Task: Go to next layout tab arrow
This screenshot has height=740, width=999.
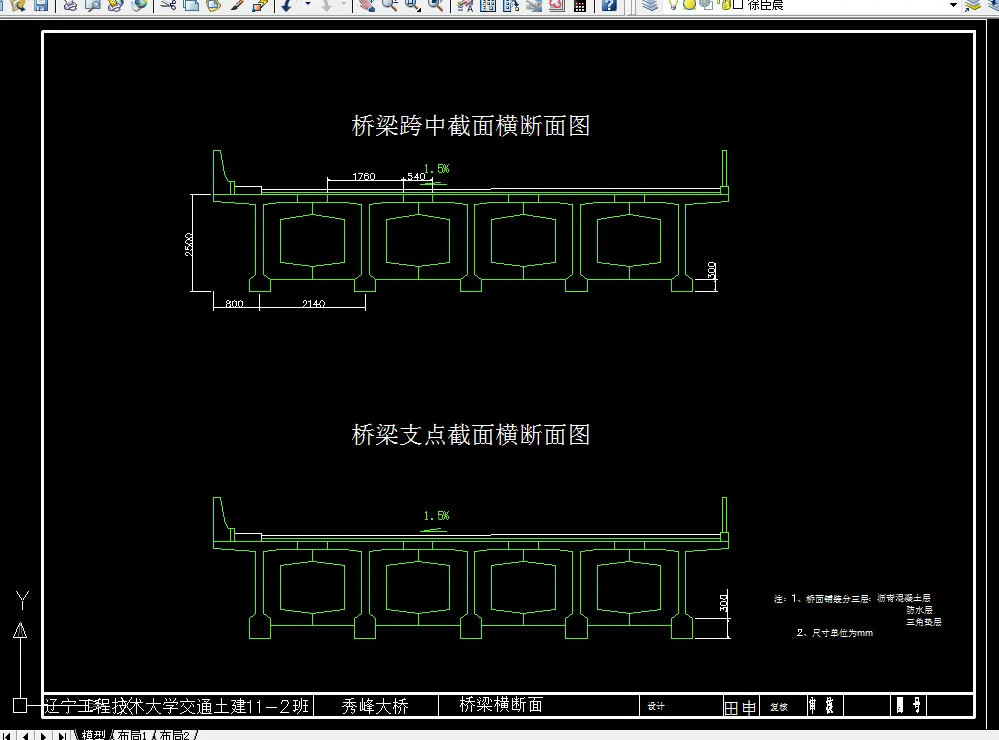Action: [43, 736]
